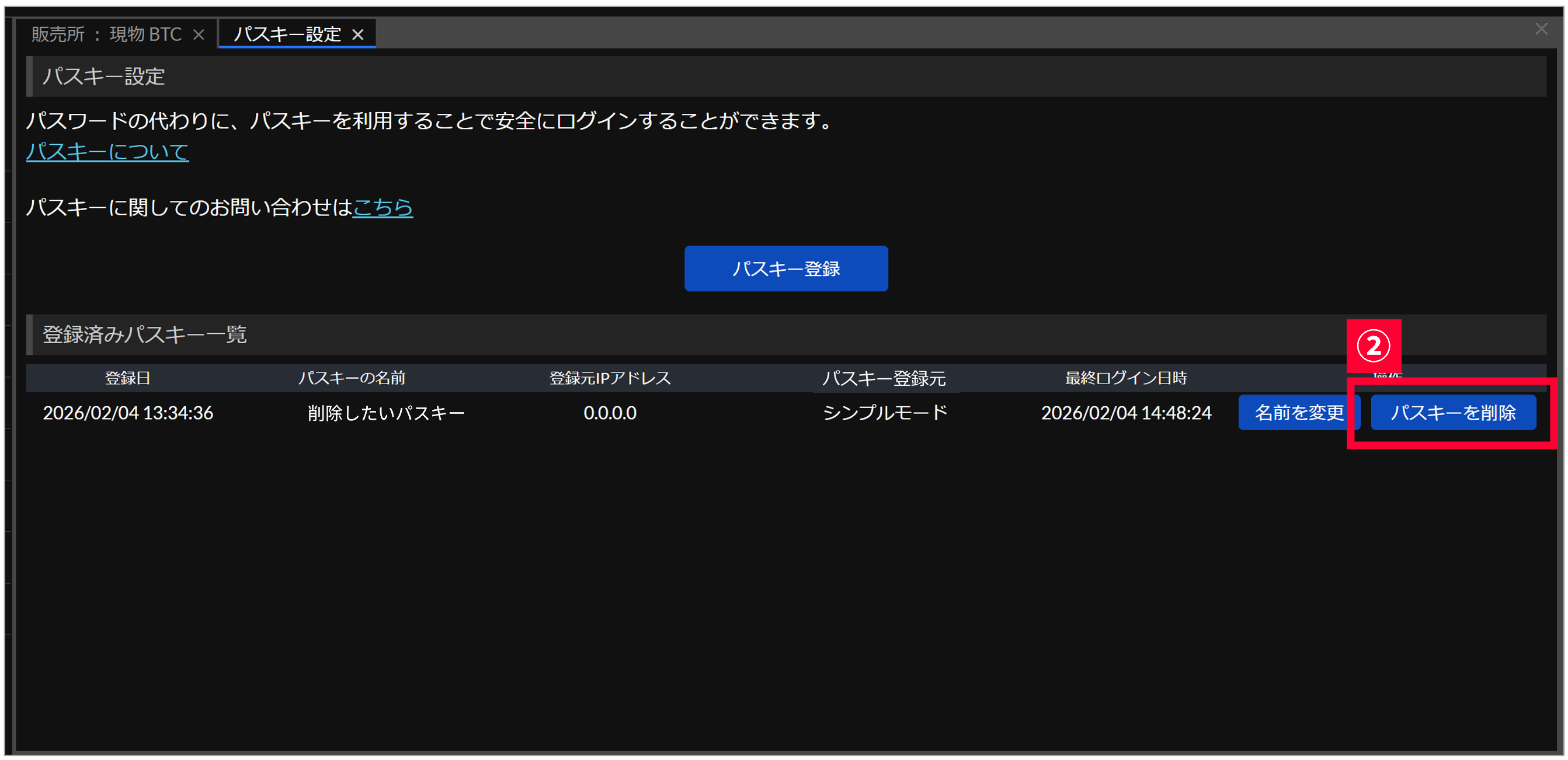Open the パスキーについて link
This screenshot has height=760, width=1568.
(107, 152)
